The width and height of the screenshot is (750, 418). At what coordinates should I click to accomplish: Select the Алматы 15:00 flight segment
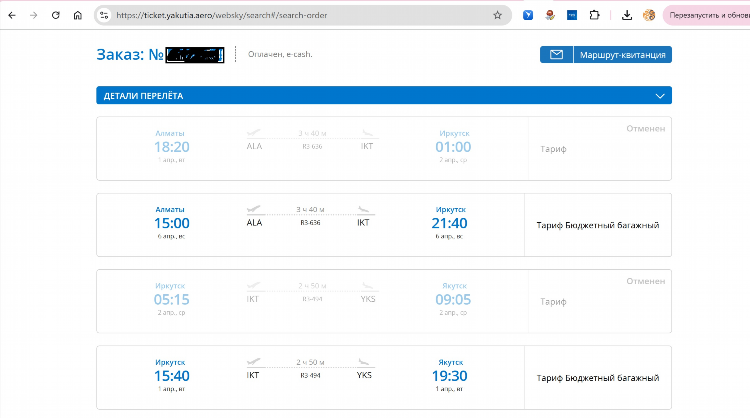point(384,225)
